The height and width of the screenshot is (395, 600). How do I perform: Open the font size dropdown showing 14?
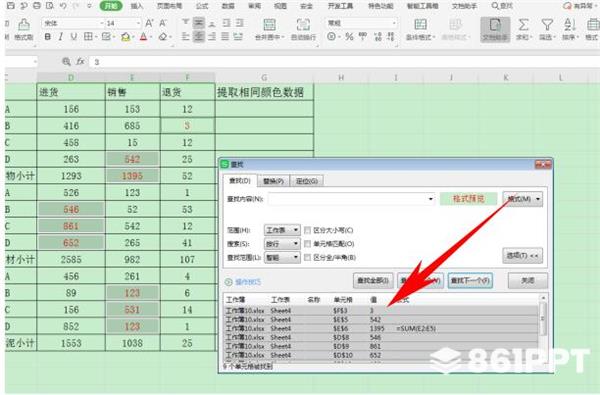123,23
